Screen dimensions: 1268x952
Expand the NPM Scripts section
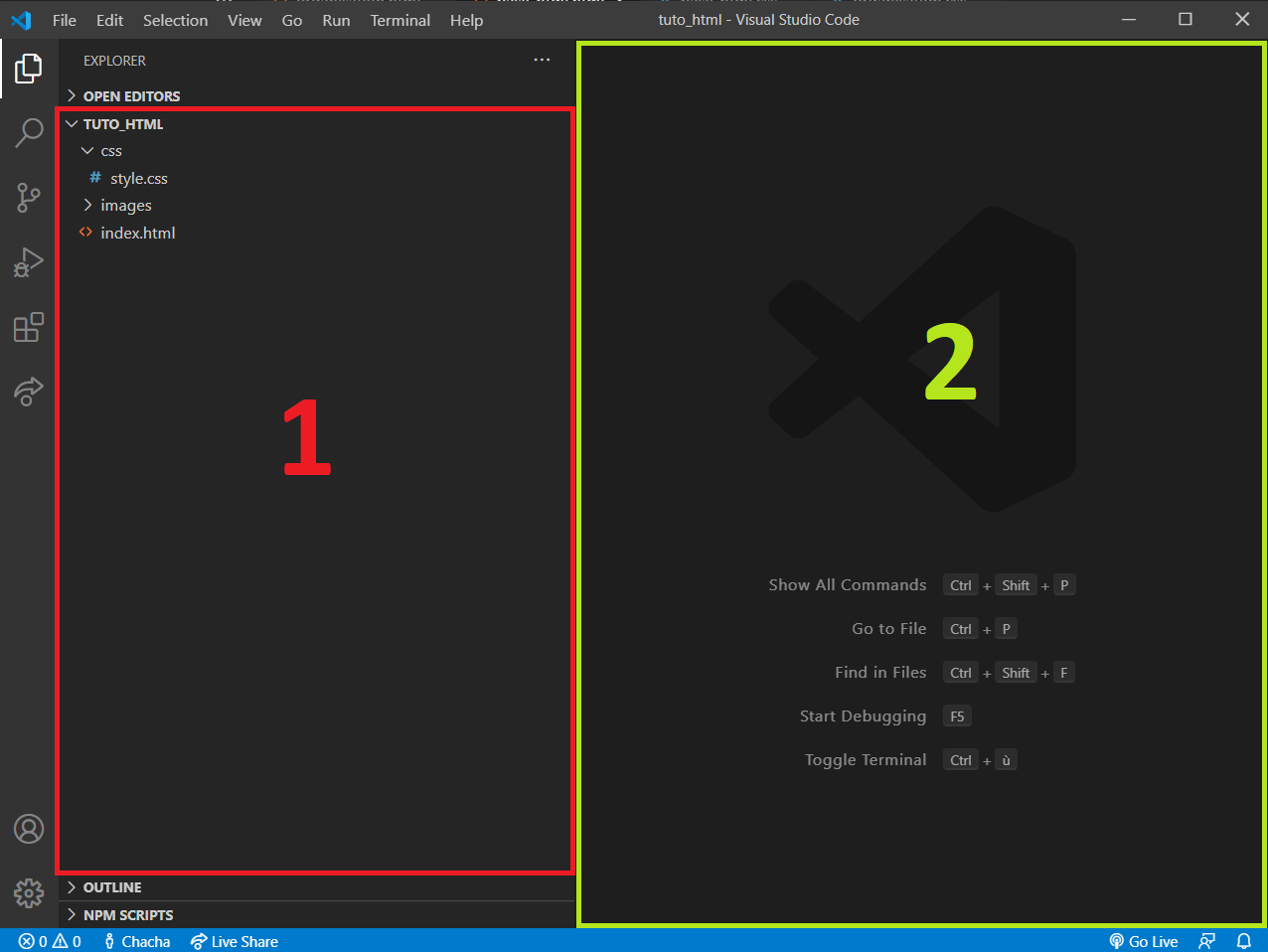click(x=317, y=915)
